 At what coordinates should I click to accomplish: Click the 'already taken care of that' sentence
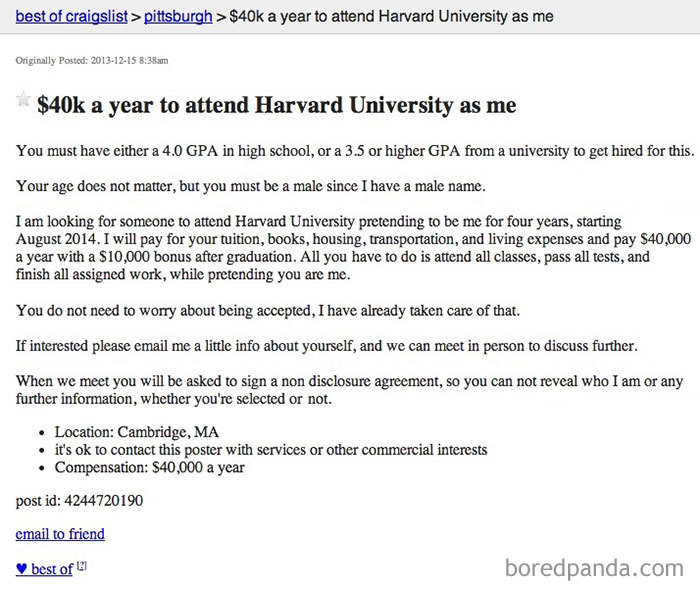coord(268,310)
